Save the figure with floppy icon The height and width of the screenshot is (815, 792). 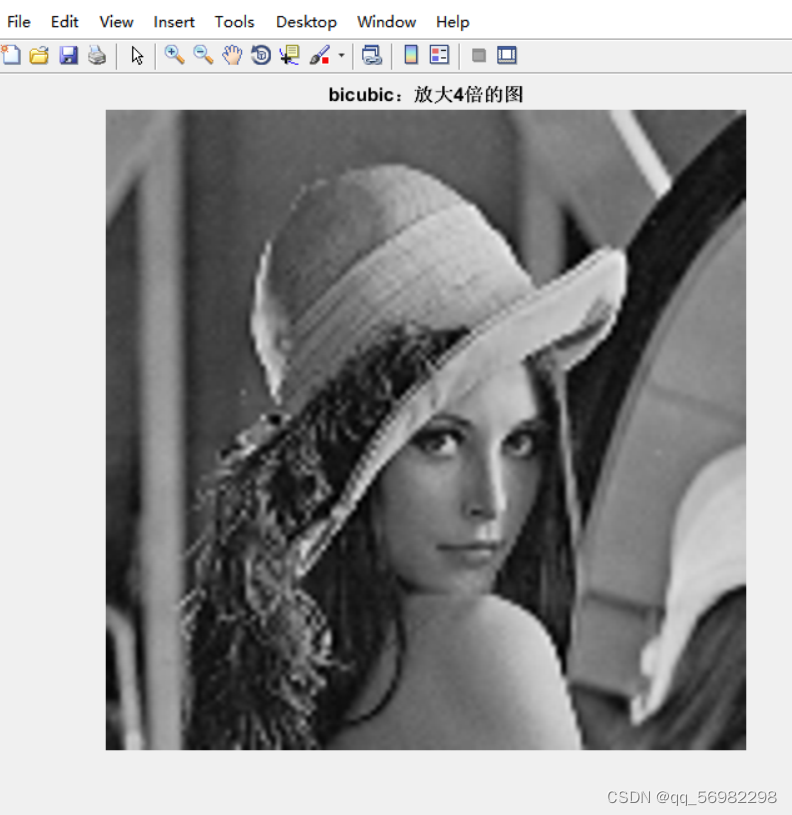[68, 55]
